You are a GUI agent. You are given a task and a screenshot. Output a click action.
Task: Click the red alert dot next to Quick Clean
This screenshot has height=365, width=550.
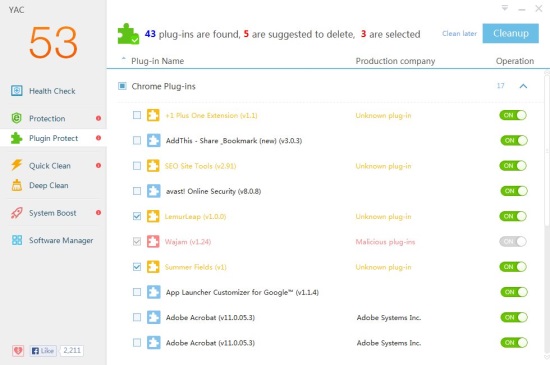[99, 165]
